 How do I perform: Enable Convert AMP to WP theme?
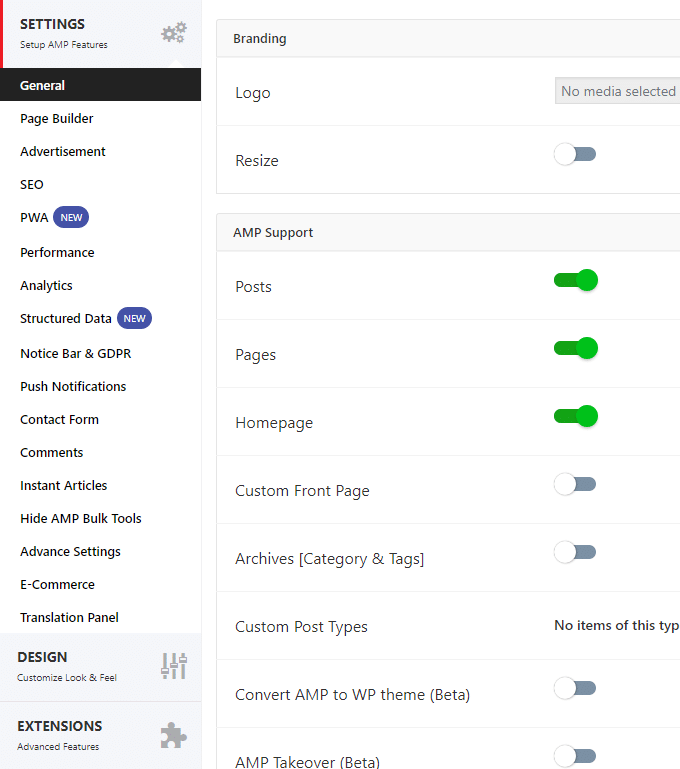575,688
